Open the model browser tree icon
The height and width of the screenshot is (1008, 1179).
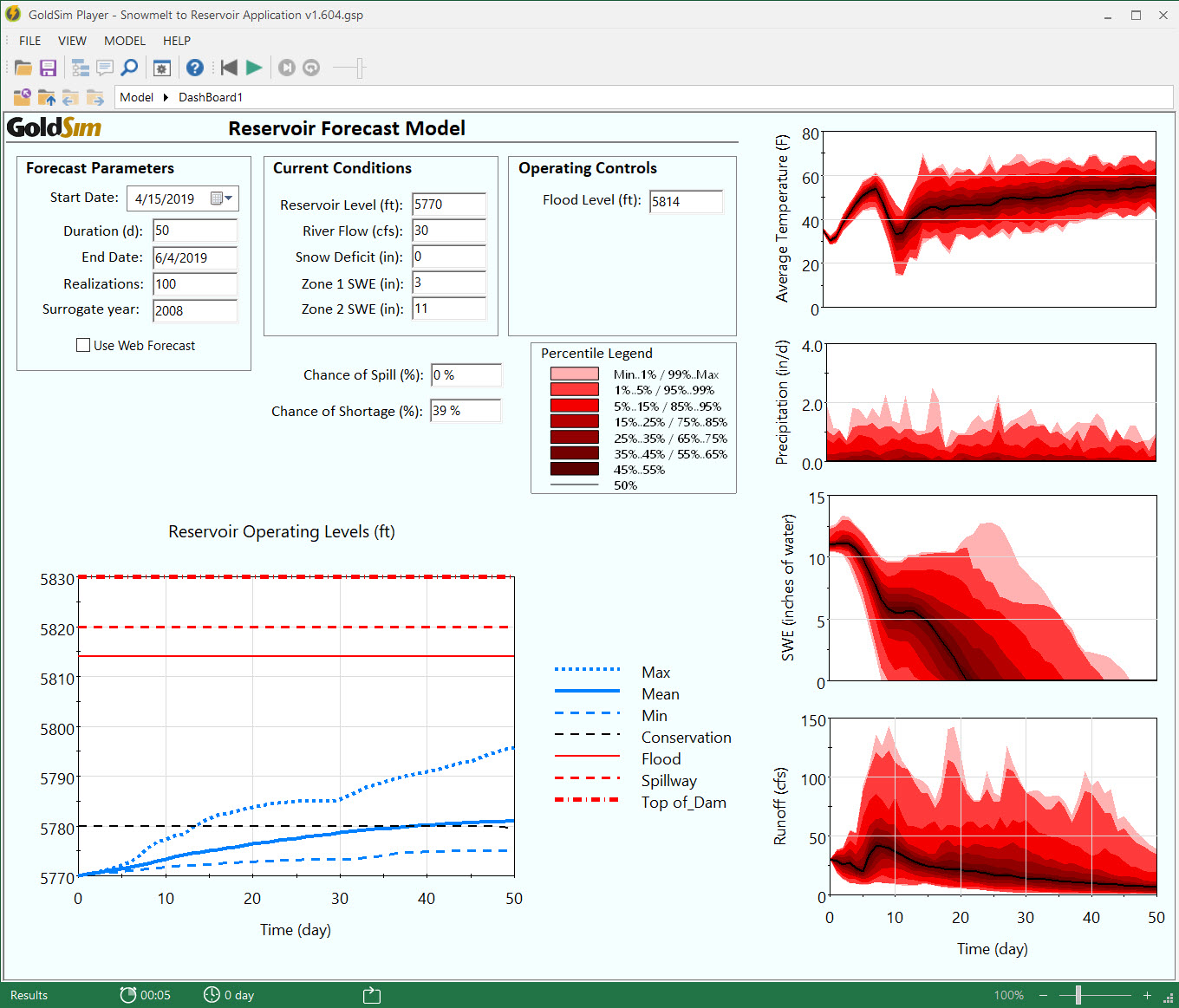(x=80, y=67)
